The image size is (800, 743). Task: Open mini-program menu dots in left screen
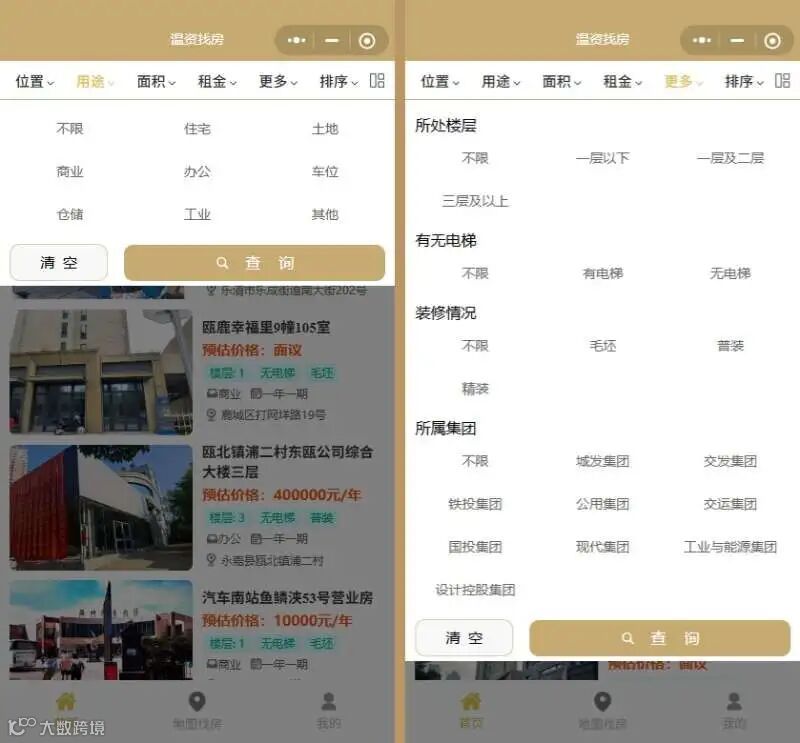click(x=296, y=40)
